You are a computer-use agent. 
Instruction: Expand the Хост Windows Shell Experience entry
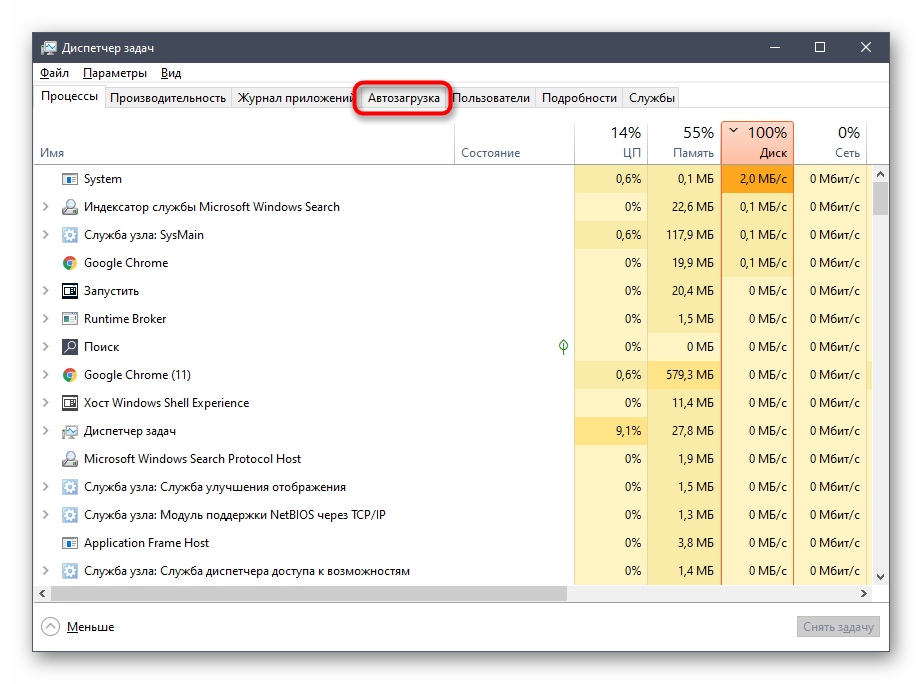45,403
